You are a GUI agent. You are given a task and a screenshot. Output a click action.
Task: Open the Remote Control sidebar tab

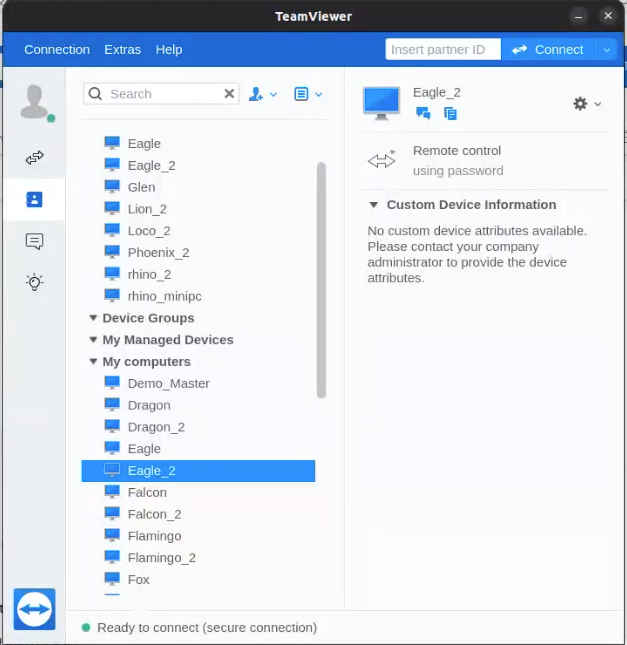click(34, 157)
